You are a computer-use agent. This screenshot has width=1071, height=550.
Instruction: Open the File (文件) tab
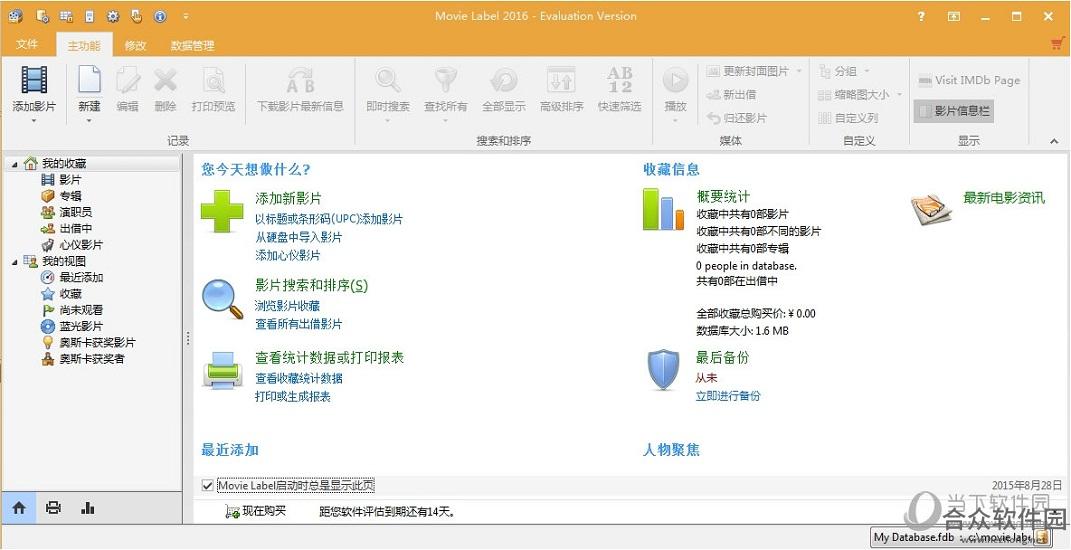tap(27, 44)
